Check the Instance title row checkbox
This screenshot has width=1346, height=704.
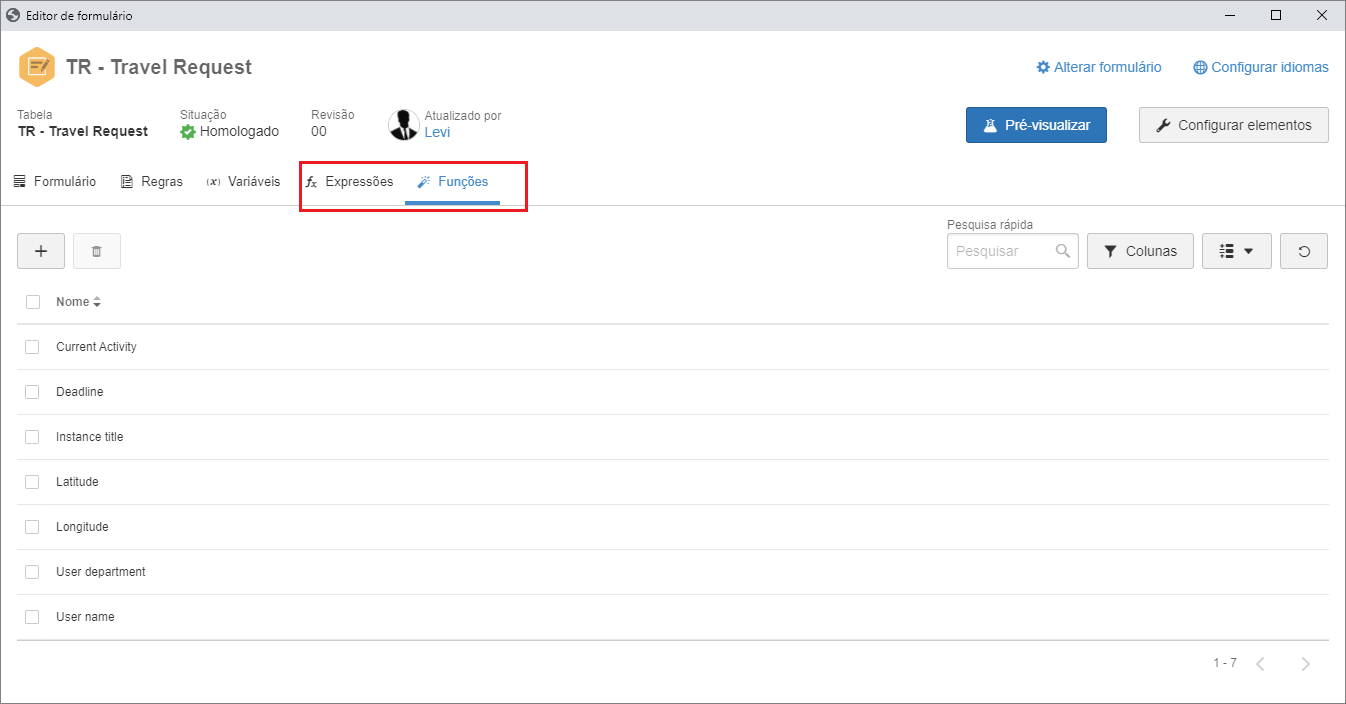[33, 437]
